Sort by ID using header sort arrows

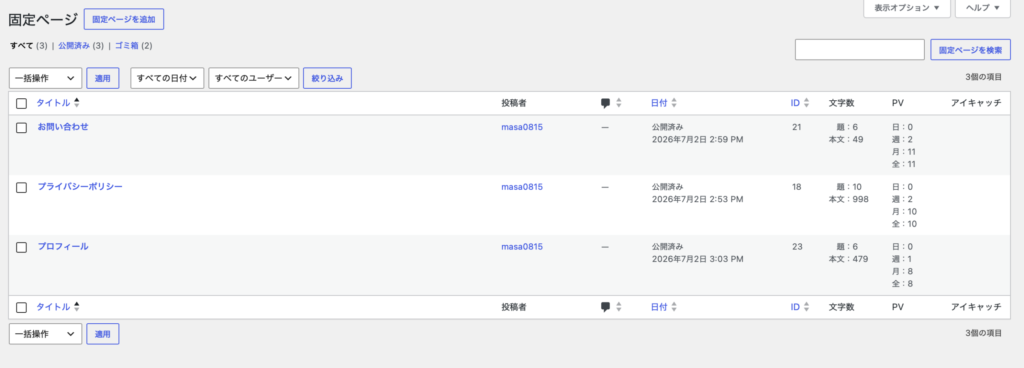pyautogui.click(x=807, y=103)
